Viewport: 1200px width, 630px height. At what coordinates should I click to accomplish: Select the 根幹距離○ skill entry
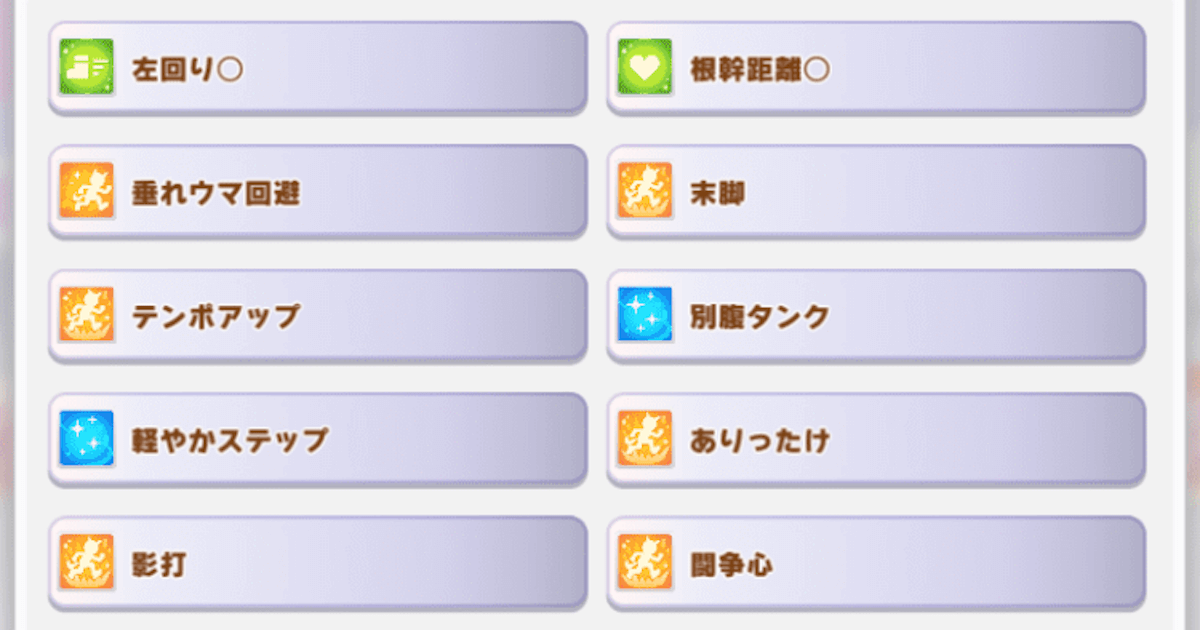pos(876,68)
